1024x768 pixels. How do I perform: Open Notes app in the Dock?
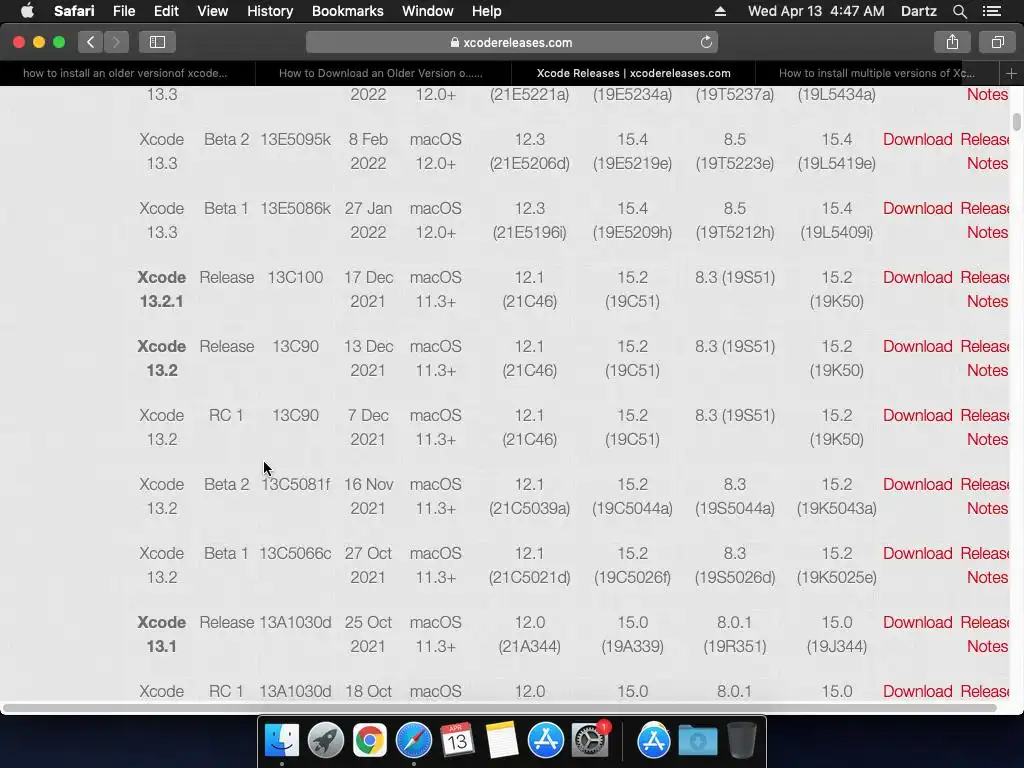(x=502, y=740)
